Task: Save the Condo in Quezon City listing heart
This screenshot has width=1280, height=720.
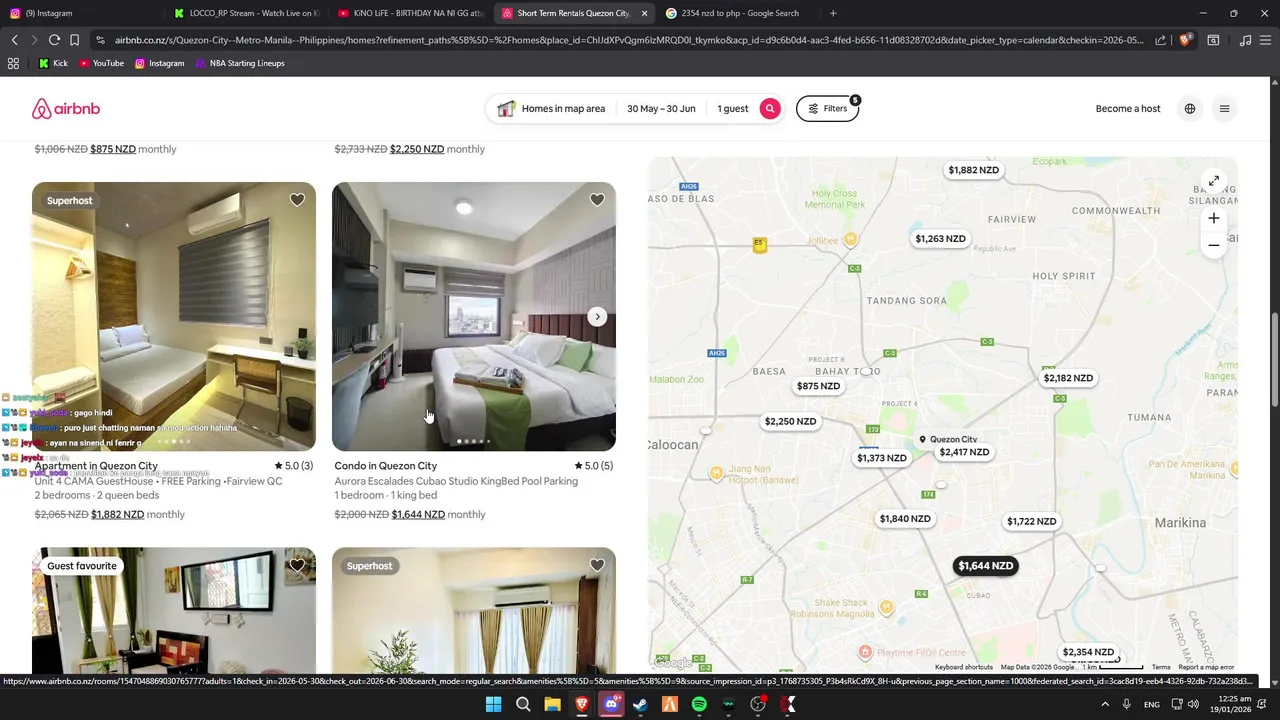Action: pos(597,200)
